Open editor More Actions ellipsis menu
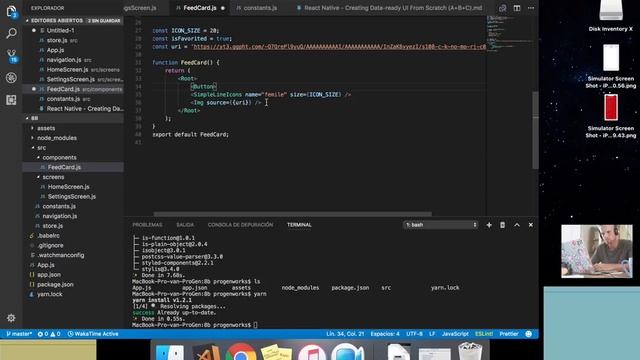Screen dimensions: 640x360 (x=531, y=8)
